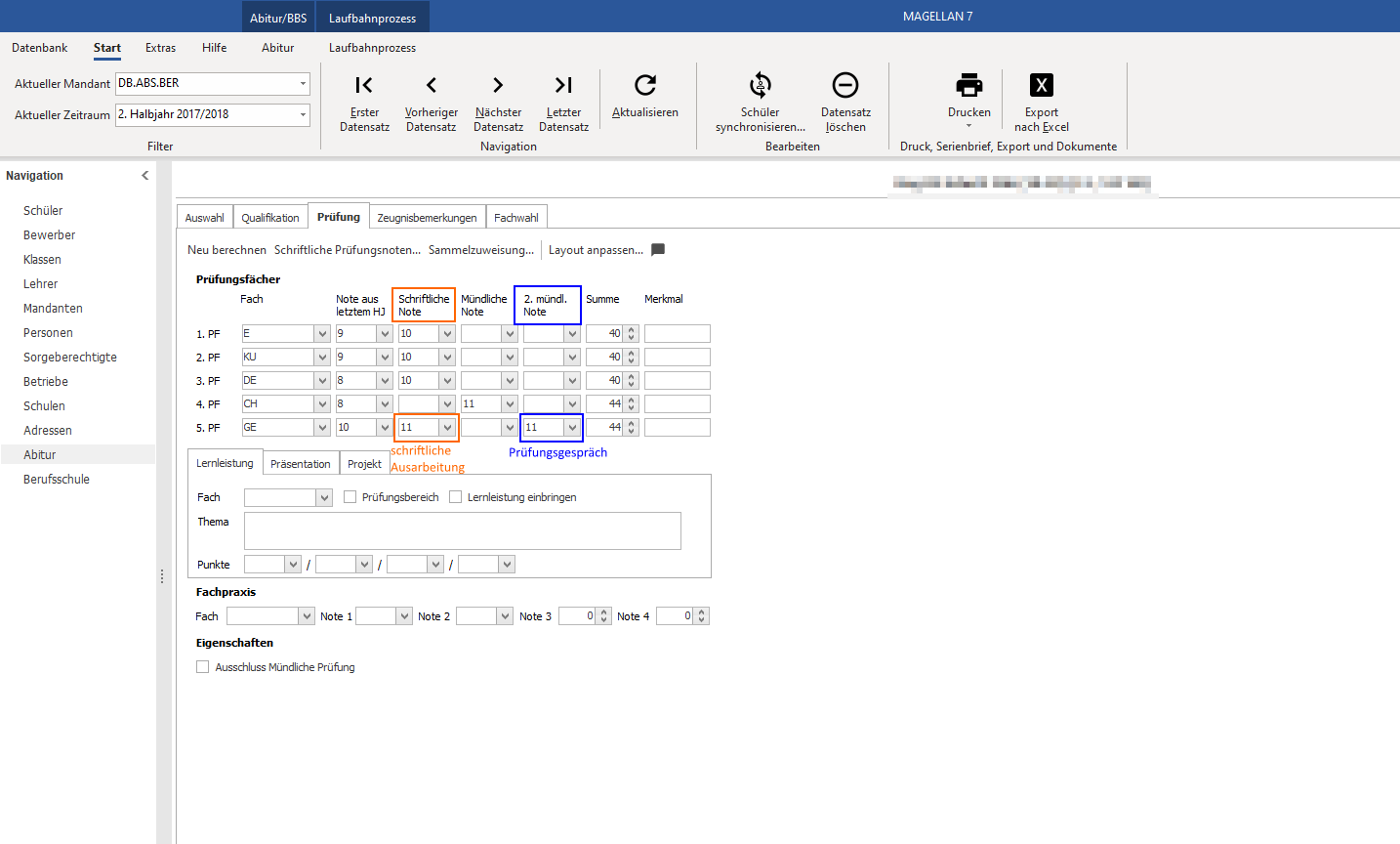This screenshot has width=1400, height=844.
Task: Enable the Prüfungsbereich checkbox
Action: point(350,497)
